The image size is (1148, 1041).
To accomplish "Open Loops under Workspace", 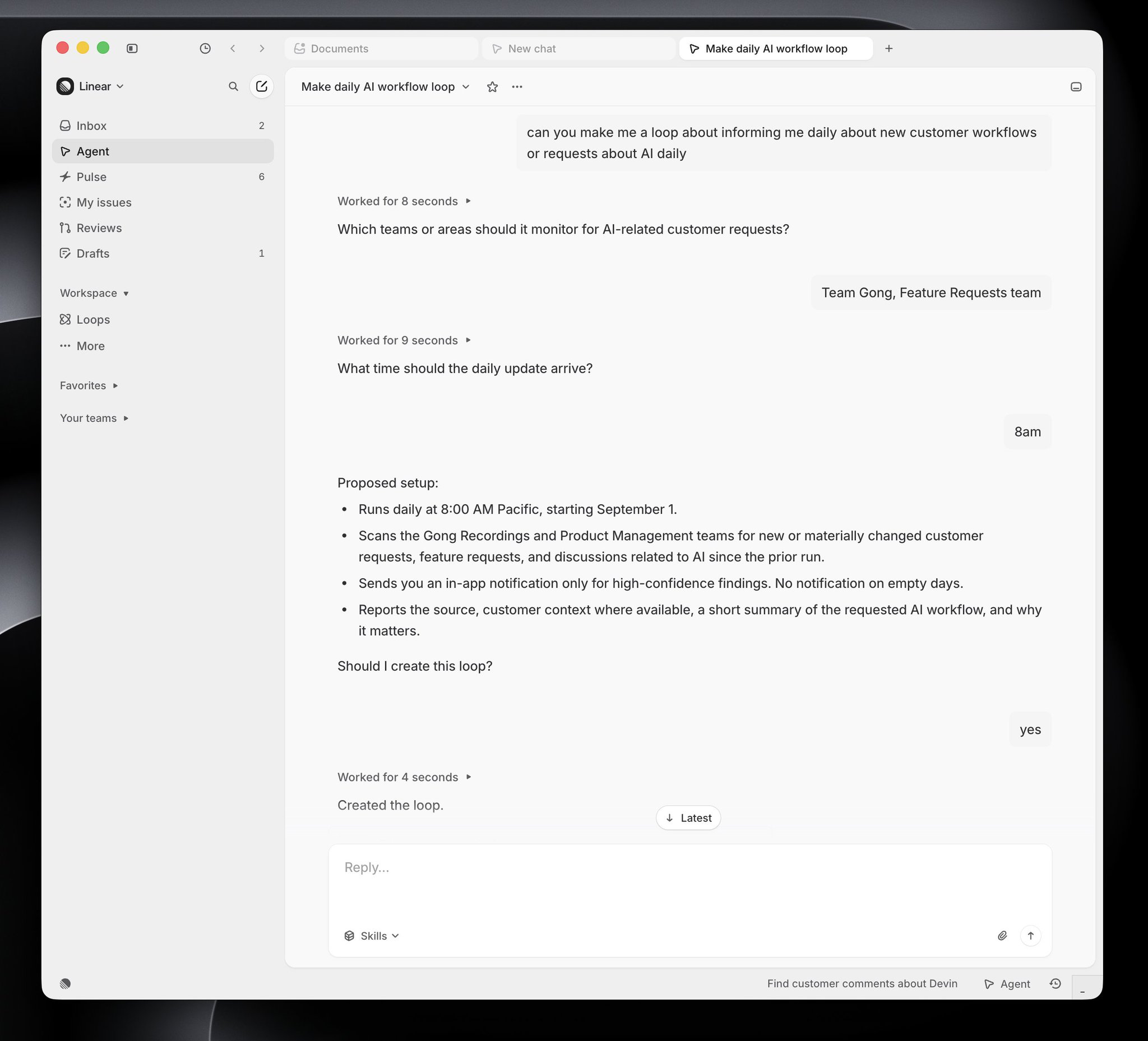I will (x=163, y=320).
